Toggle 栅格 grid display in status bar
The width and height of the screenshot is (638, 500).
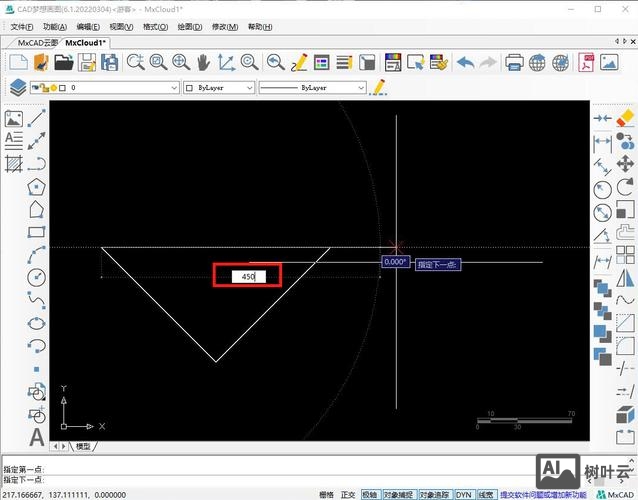(326, 495)
